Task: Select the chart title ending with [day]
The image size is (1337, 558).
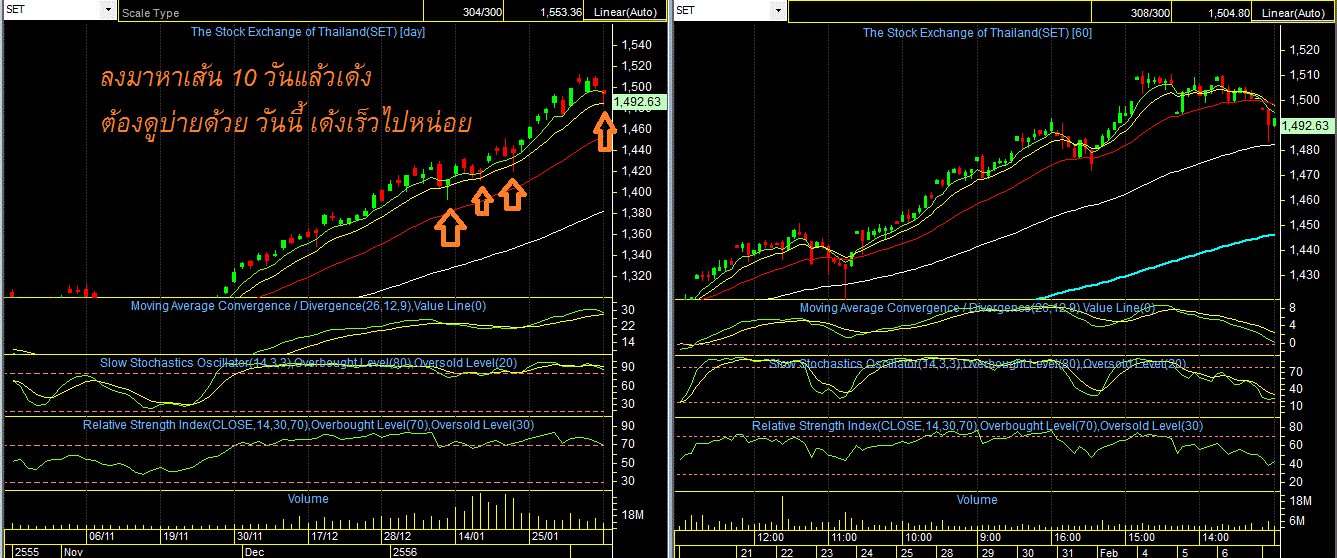Action: (308, 32)
